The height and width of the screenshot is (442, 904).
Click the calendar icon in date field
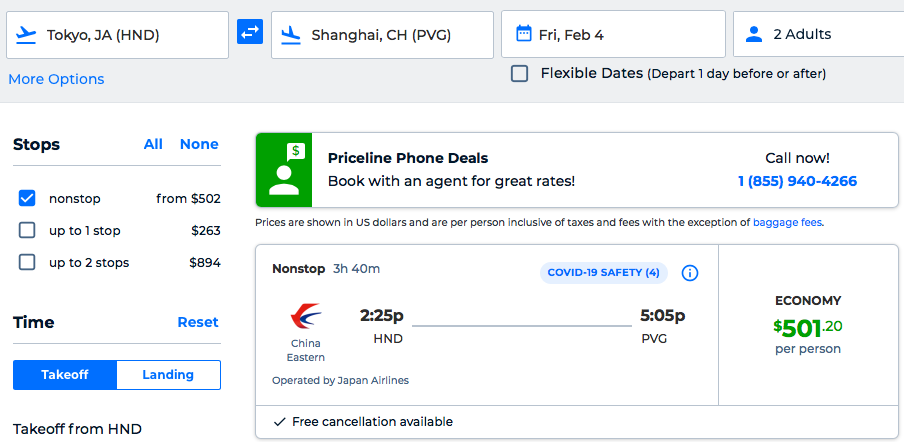[x=523, y=34]
